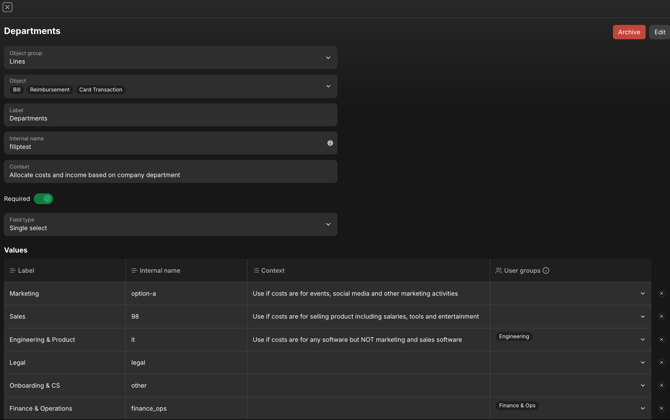Open user groups dropdown for Legal row
Viewport: 670px width, 420px height.
click(643, 363)
